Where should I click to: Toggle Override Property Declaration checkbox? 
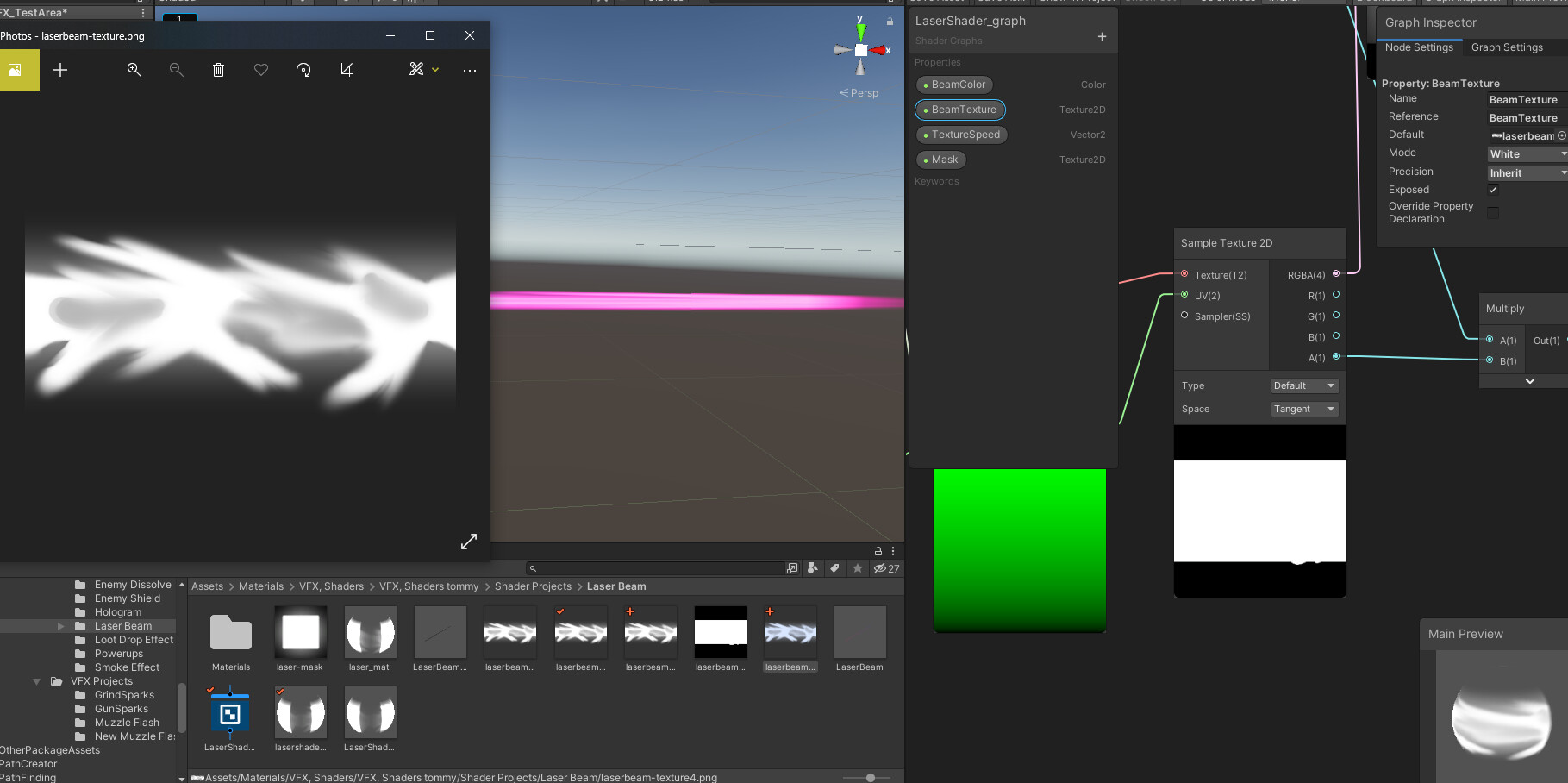(x=1493, y=212)
